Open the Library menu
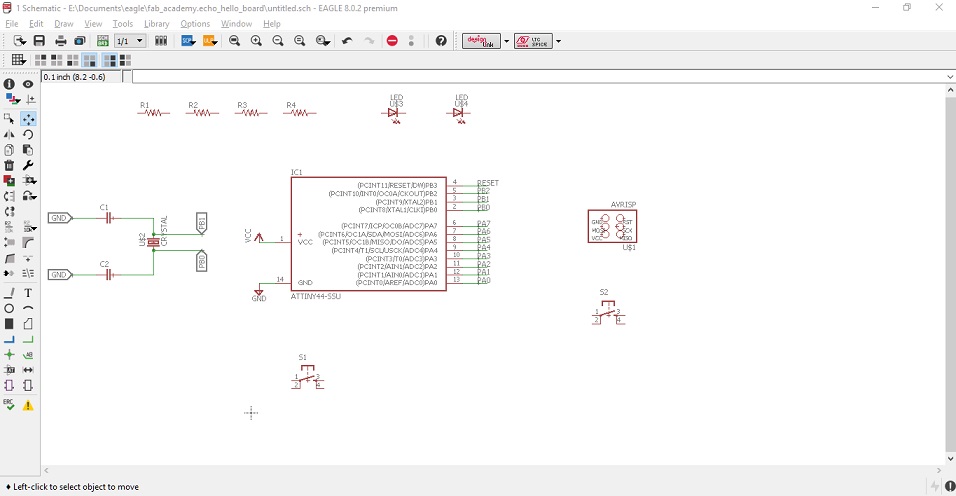This screenshot has width=956, height=496. pyautogui.click(x=156, y=24)
